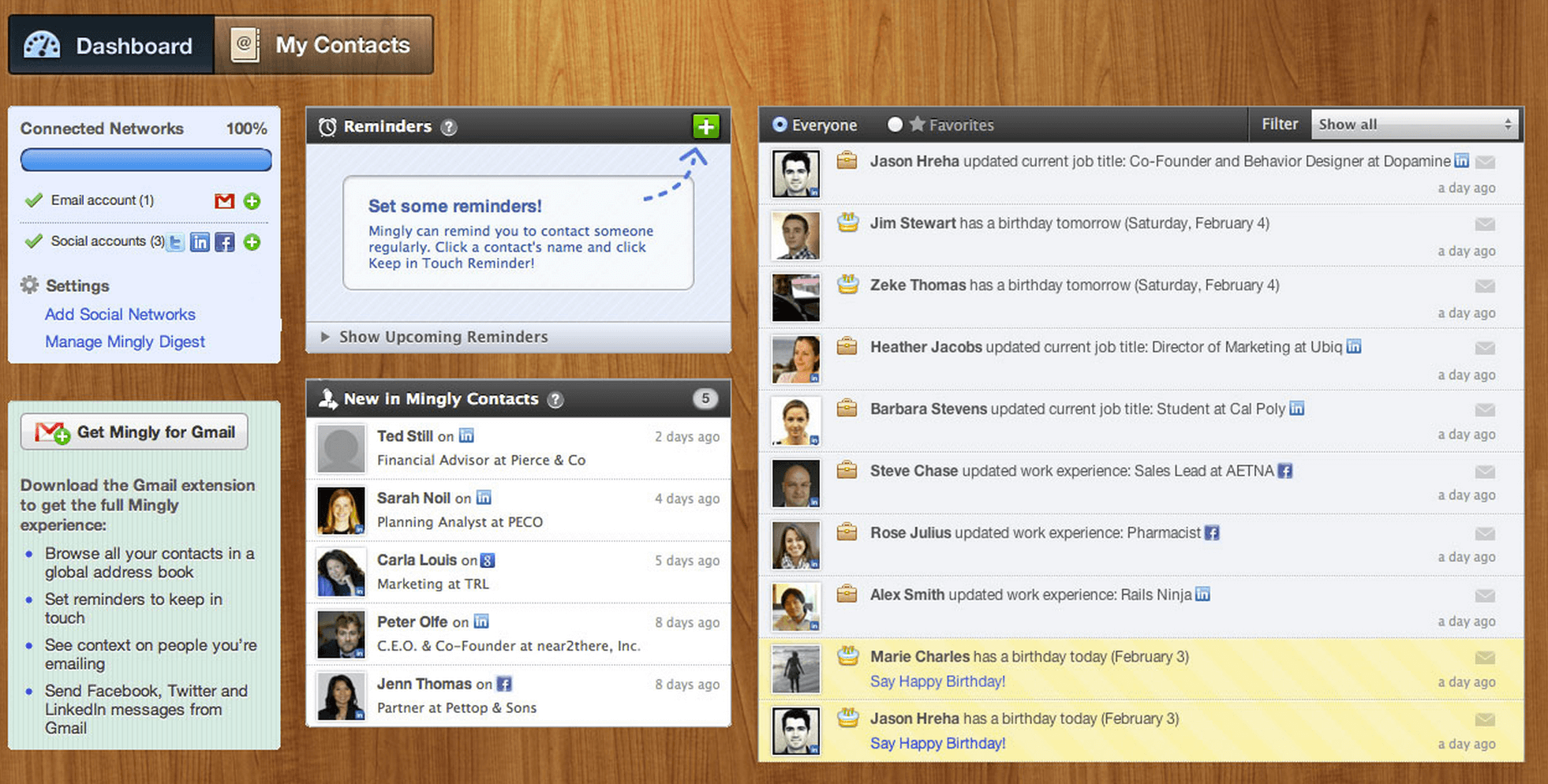Add another email account with green plus
Screen dimensions: 1548x784
click(x=252, y=200)
